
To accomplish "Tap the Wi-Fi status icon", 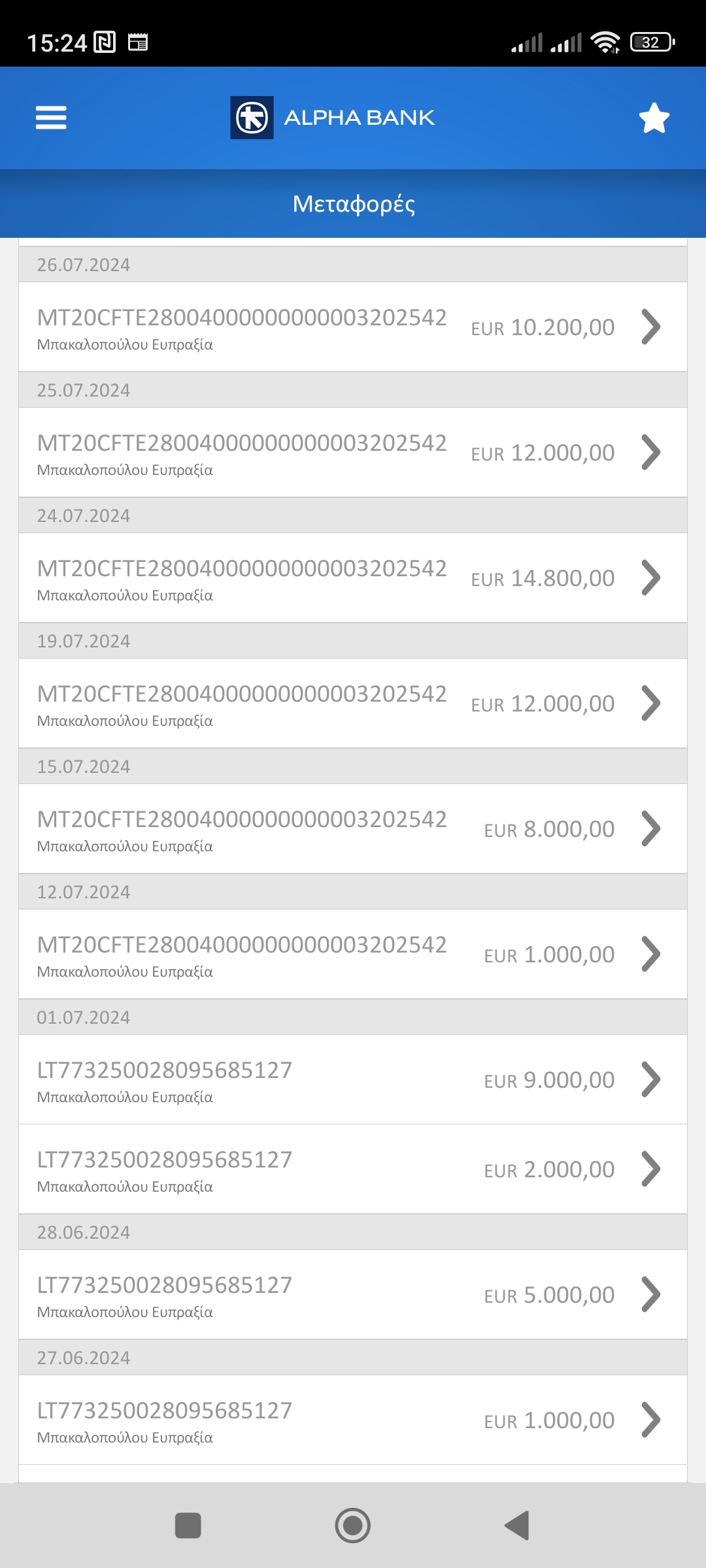I will tap(605, 42).
